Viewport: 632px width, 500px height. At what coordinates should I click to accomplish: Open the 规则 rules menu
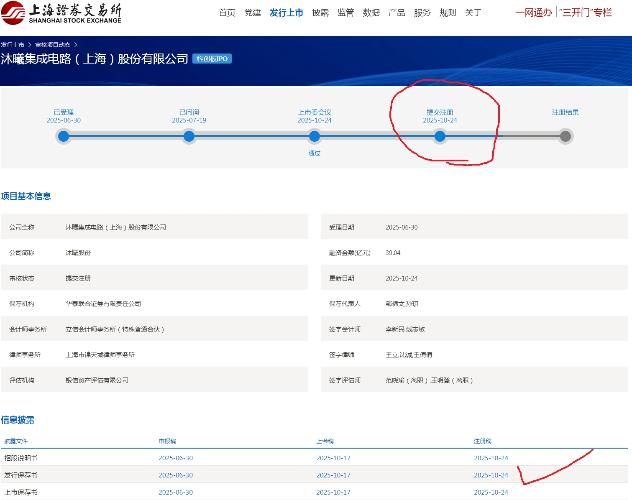(x=447, y=12)
